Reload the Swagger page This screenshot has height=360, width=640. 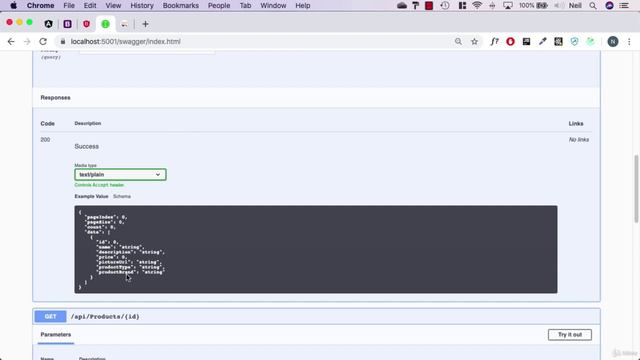point(43,42)
